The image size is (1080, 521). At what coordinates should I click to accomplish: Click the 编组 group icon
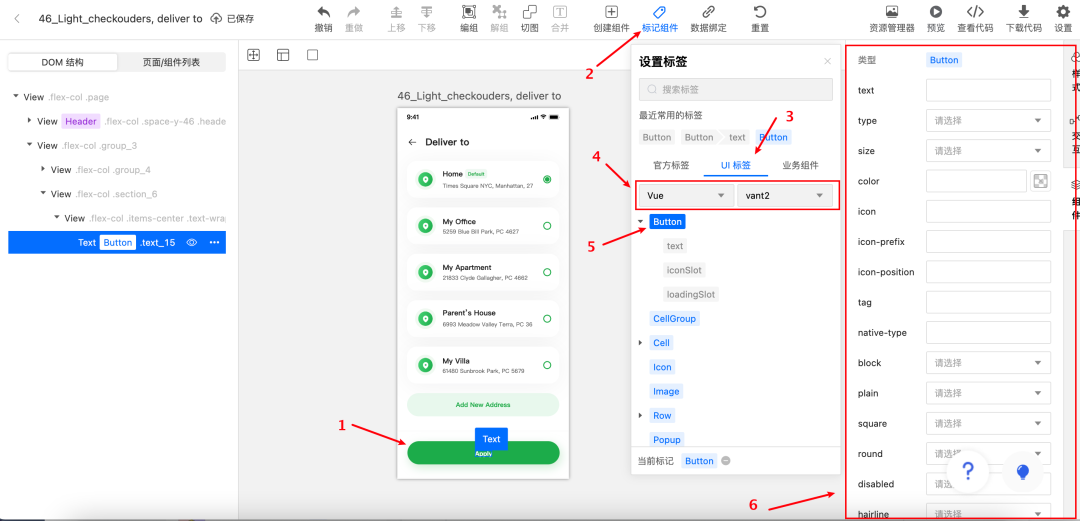pyautogui.click(x=469, y=12)
